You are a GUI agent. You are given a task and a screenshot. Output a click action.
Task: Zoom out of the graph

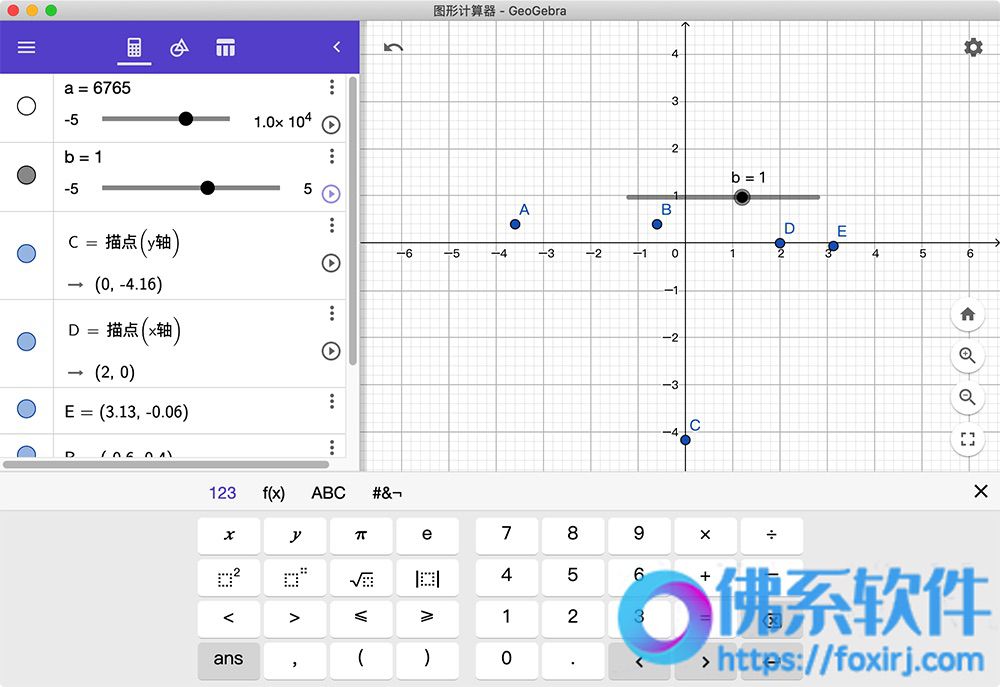[x=967, y=397]
